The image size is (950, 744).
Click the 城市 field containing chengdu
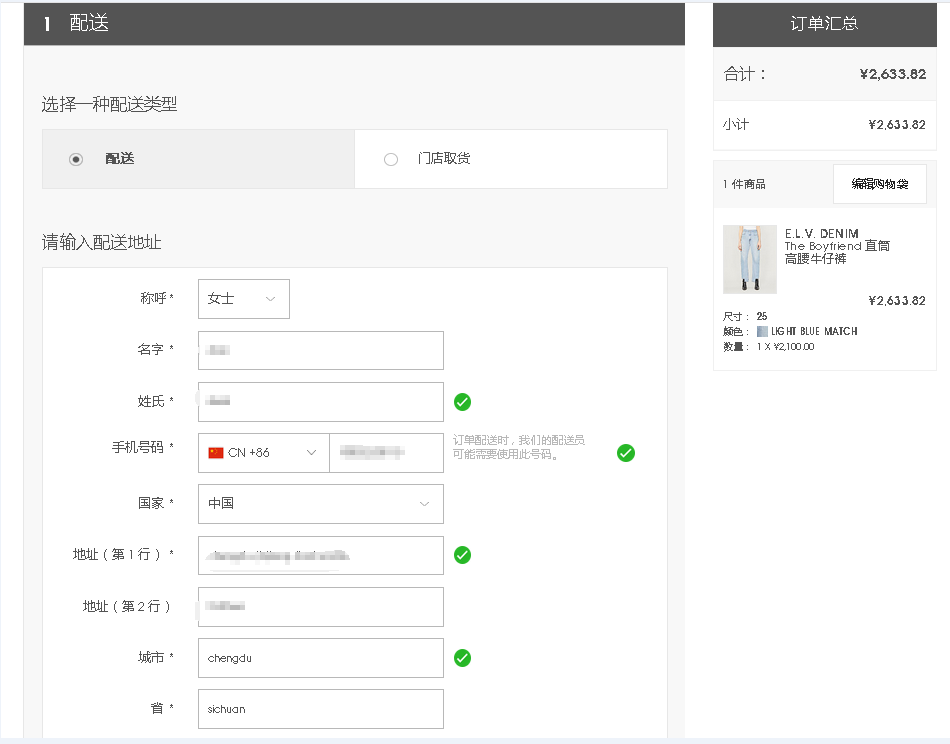[320, 658]
